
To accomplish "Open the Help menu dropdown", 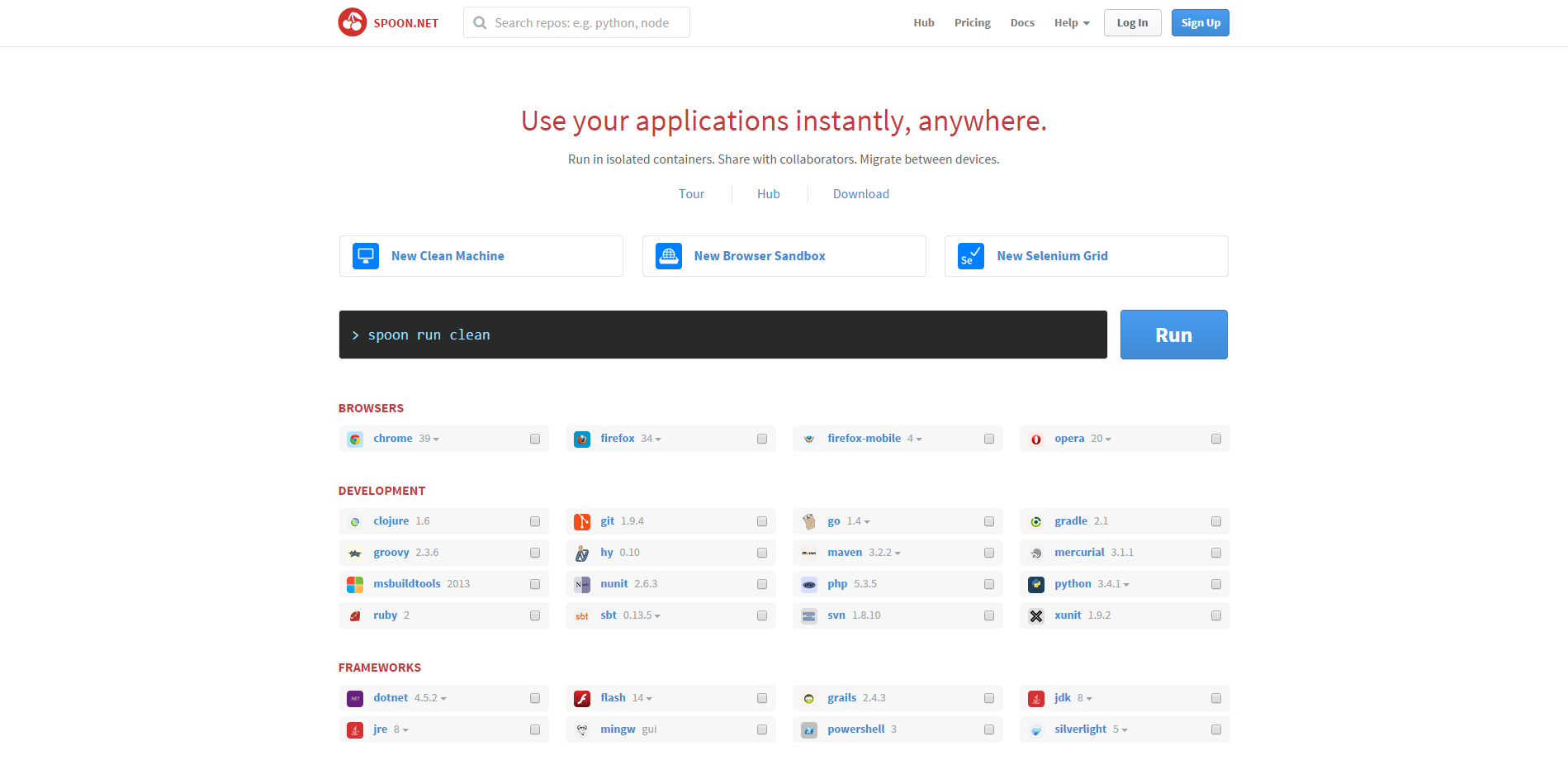I will [1072, 23].
